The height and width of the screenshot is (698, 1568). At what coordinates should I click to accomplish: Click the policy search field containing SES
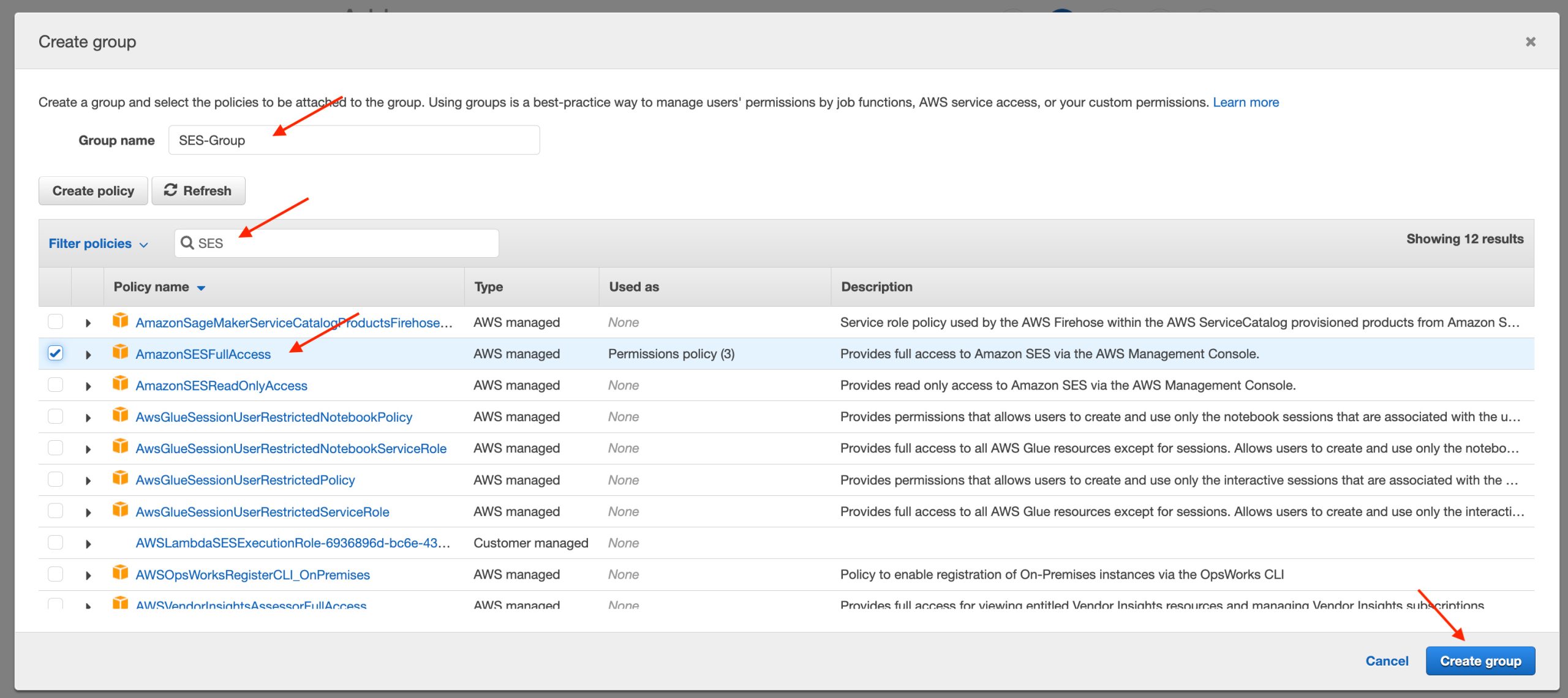coord(337,243)
